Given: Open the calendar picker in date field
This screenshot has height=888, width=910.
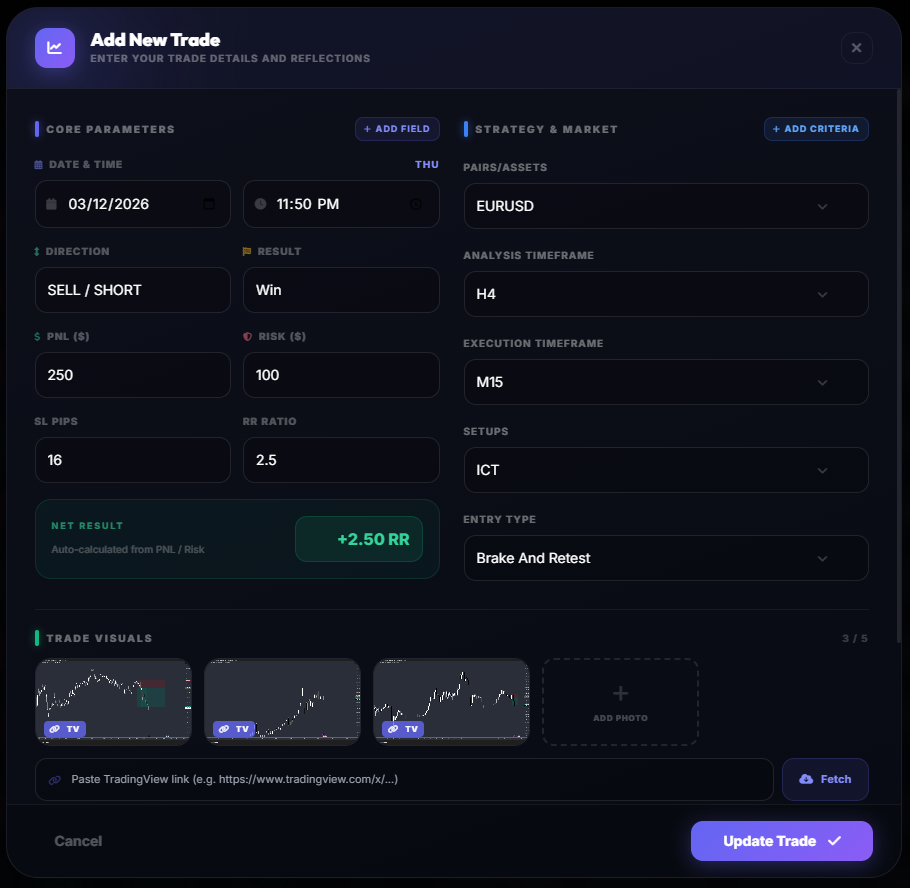Looking at the screenshot, I should click(208, 204).
